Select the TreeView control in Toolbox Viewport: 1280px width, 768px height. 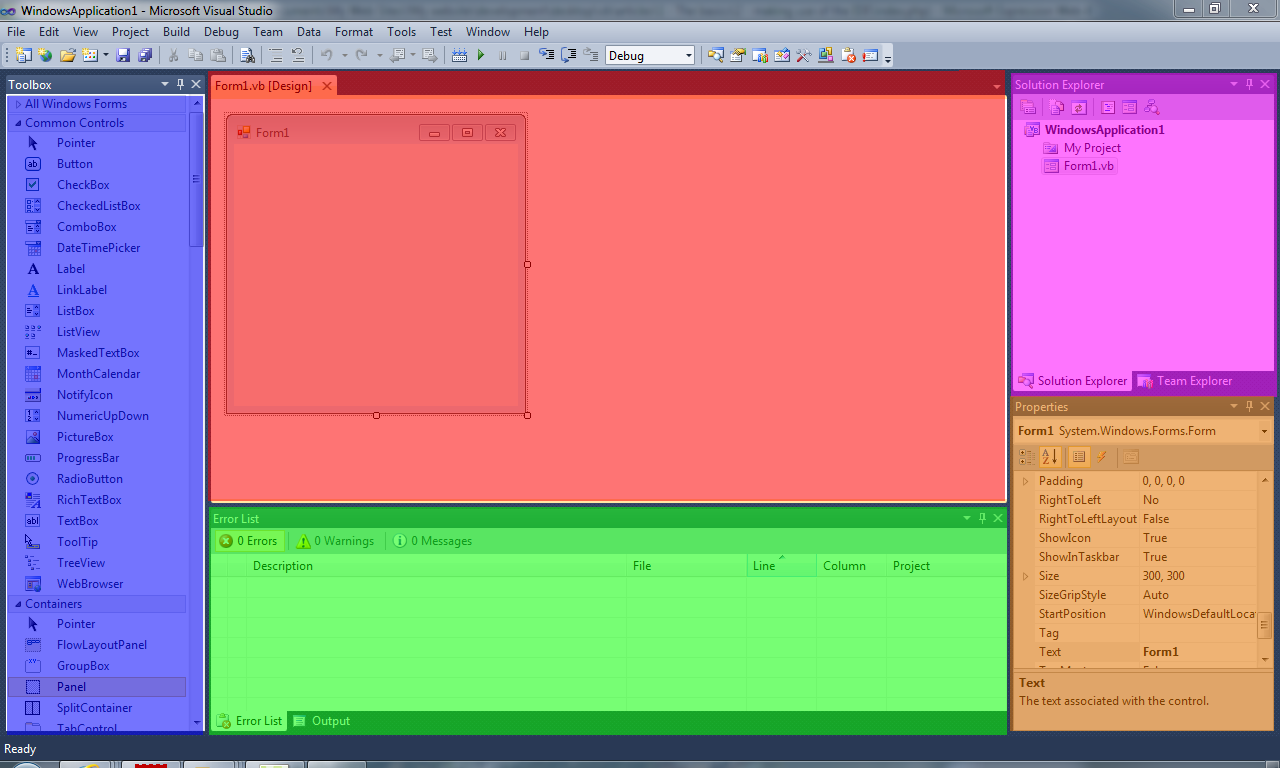click(97, 563)
